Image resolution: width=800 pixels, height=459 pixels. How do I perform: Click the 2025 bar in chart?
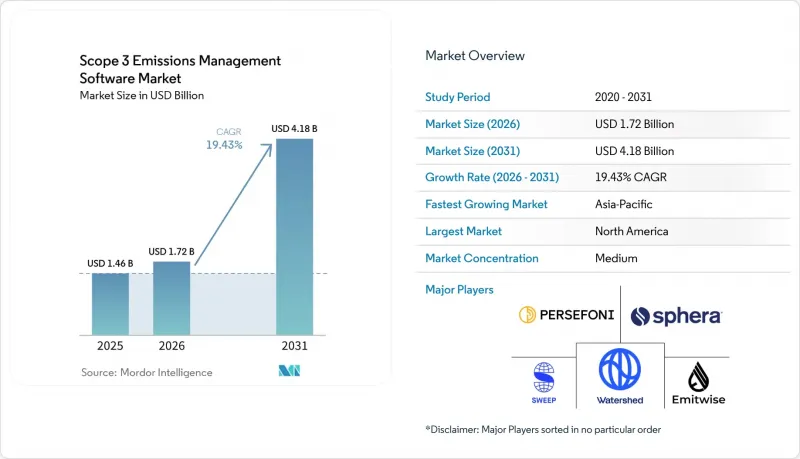pos(110,304)
